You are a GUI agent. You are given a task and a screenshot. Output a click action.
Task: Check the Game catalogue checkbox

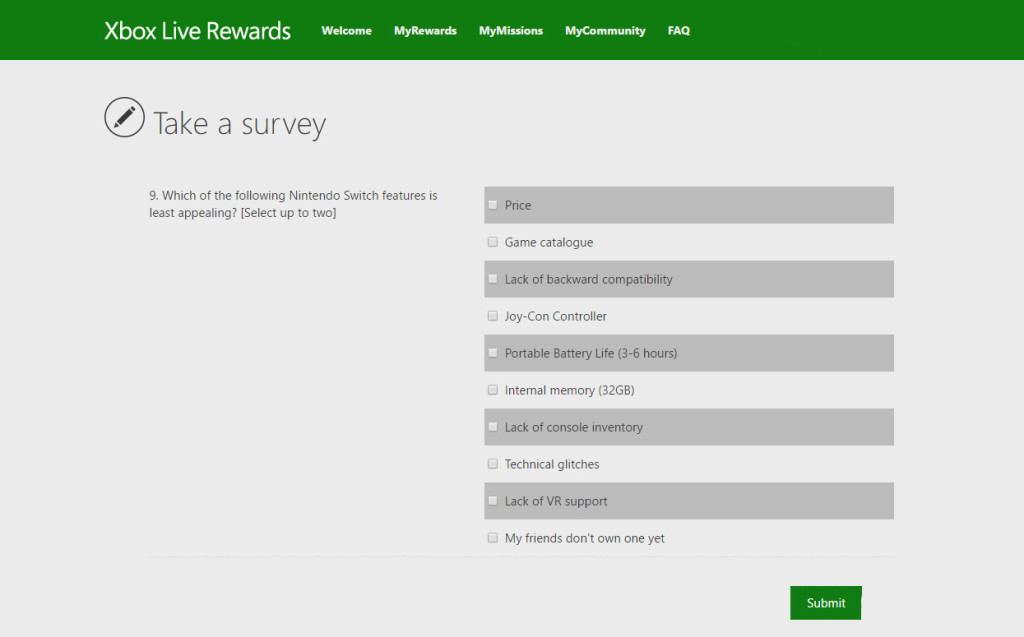[x=492, y=242]
